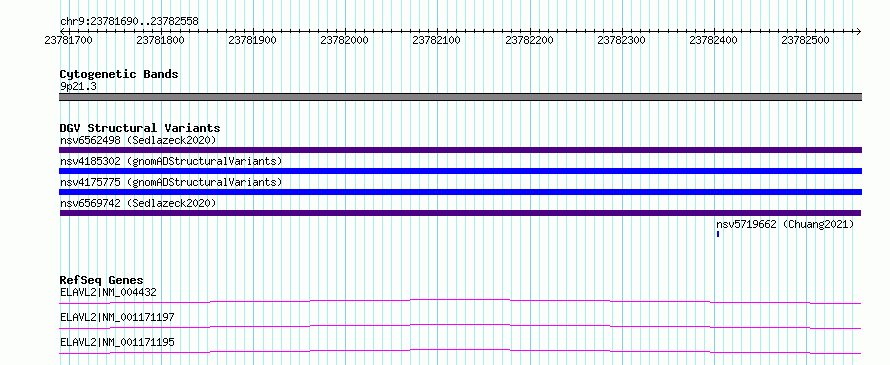Open variant label nsv4175775 (gnomADStructuralVariants)
The width and height of the screenshot is (890, 365).
[171, 182]
